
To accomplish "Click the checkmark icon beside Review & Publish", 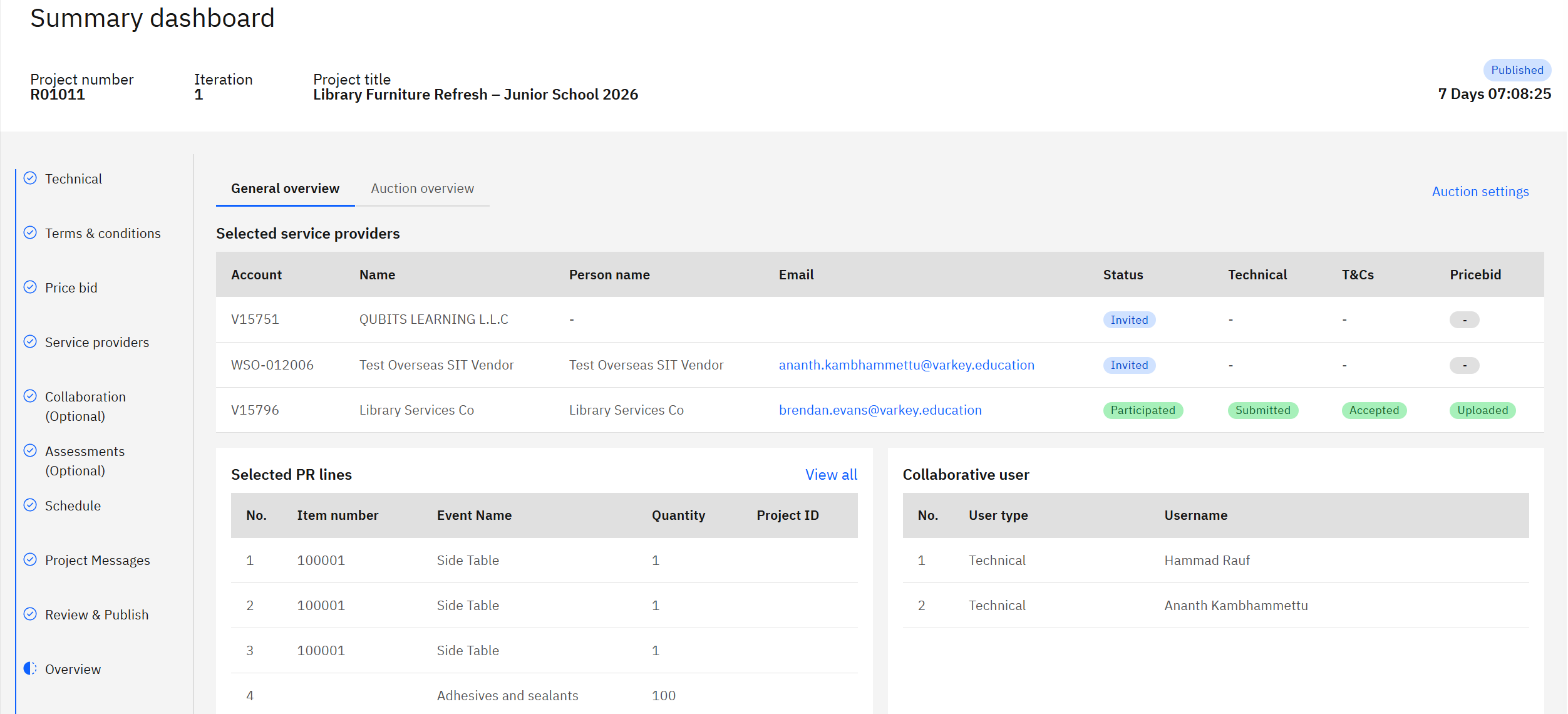I will pos(30,614).
